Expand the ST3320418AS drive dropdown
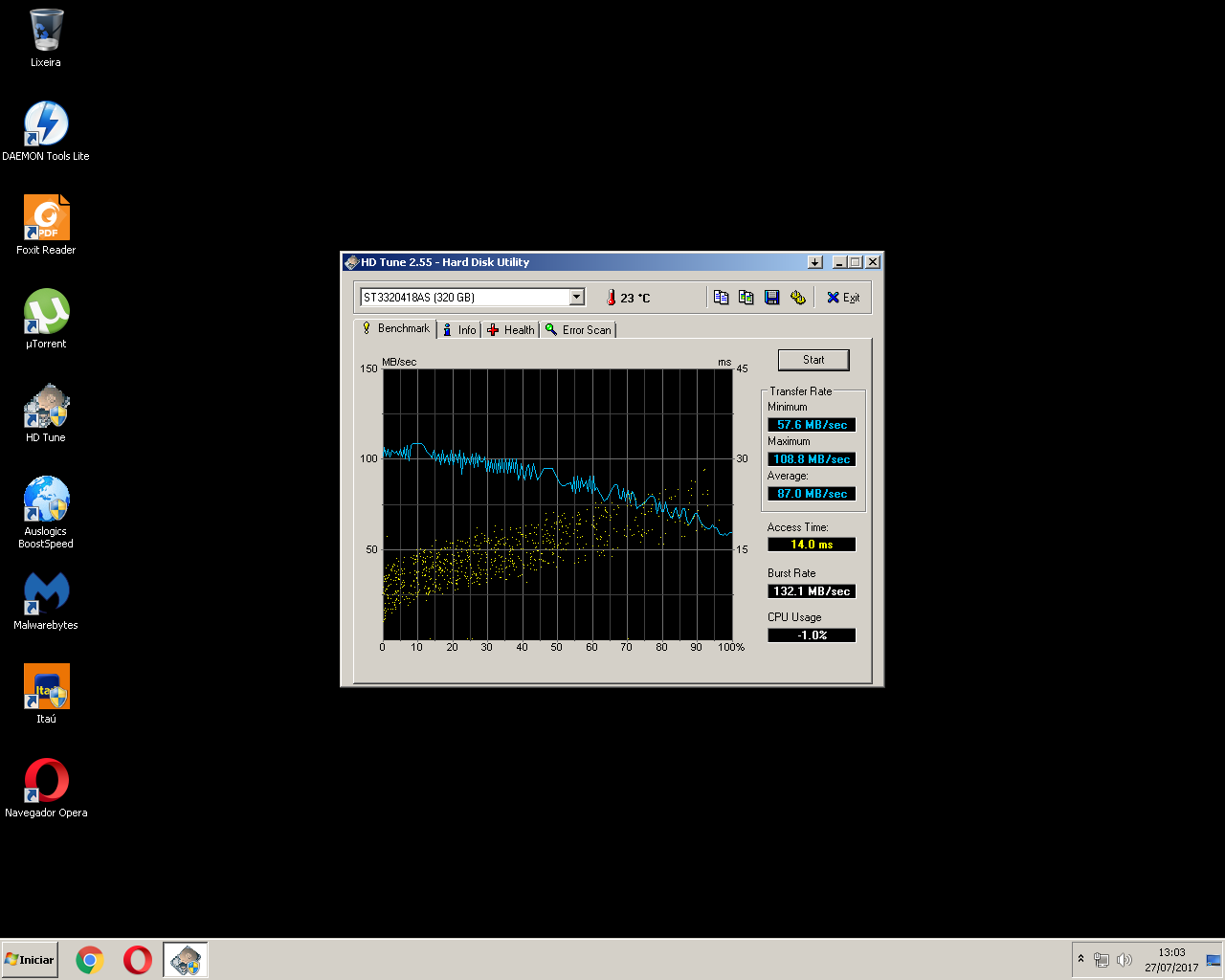1225x980 pixels. (576, 297)
